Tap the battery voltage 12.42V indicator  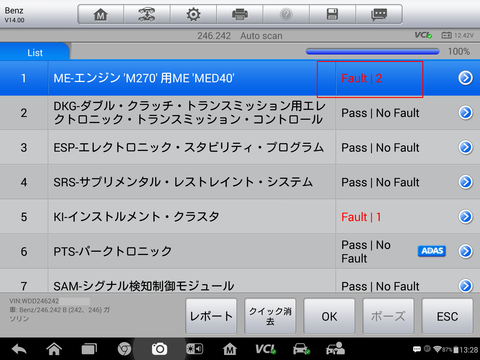(x=457, y=35)
